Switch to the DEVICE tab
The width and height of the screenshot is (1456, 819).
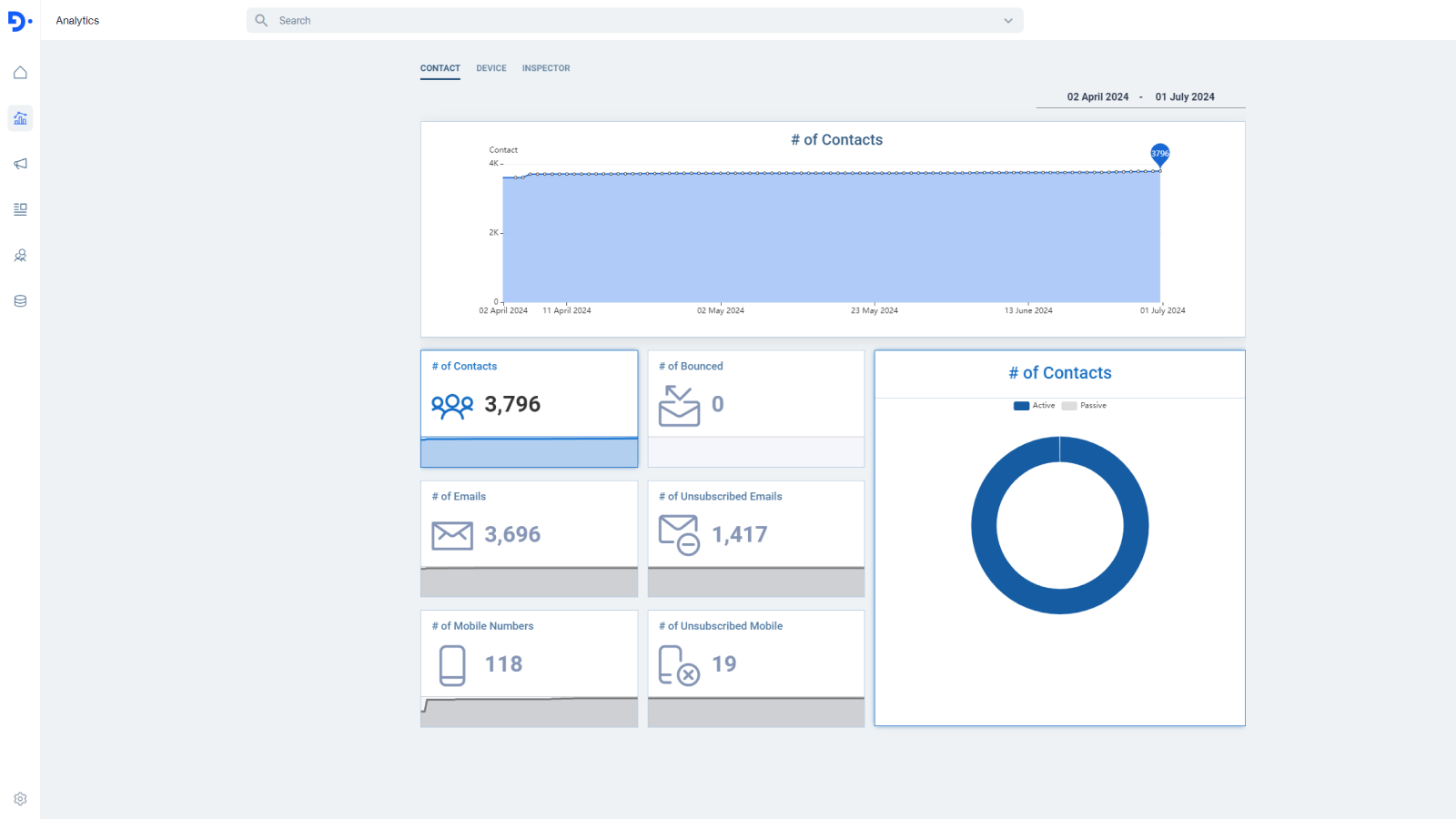(491, 68)
